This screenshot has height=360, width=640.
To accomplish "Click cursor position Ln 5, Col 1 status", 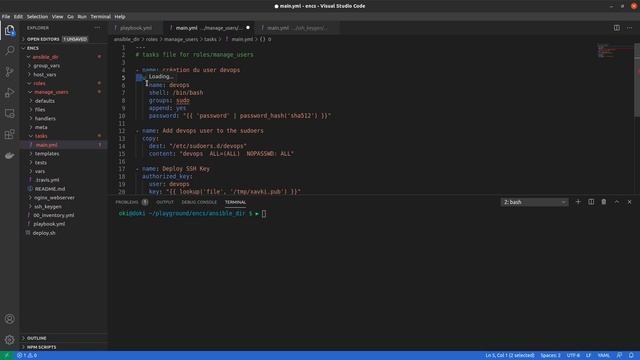I will coord(510,356).
